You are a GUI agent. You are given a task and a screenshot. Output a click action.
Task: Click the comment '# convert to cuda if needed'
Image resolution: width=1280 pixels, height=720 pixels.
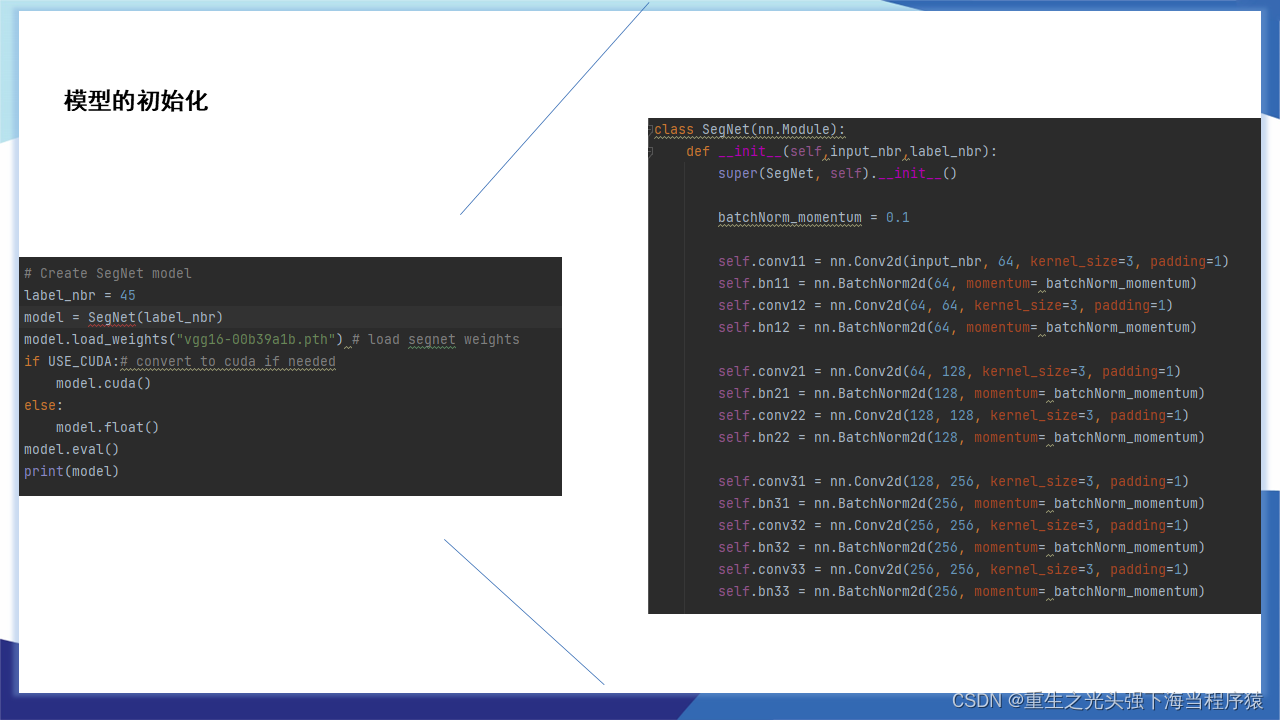[x=228, y=361]
